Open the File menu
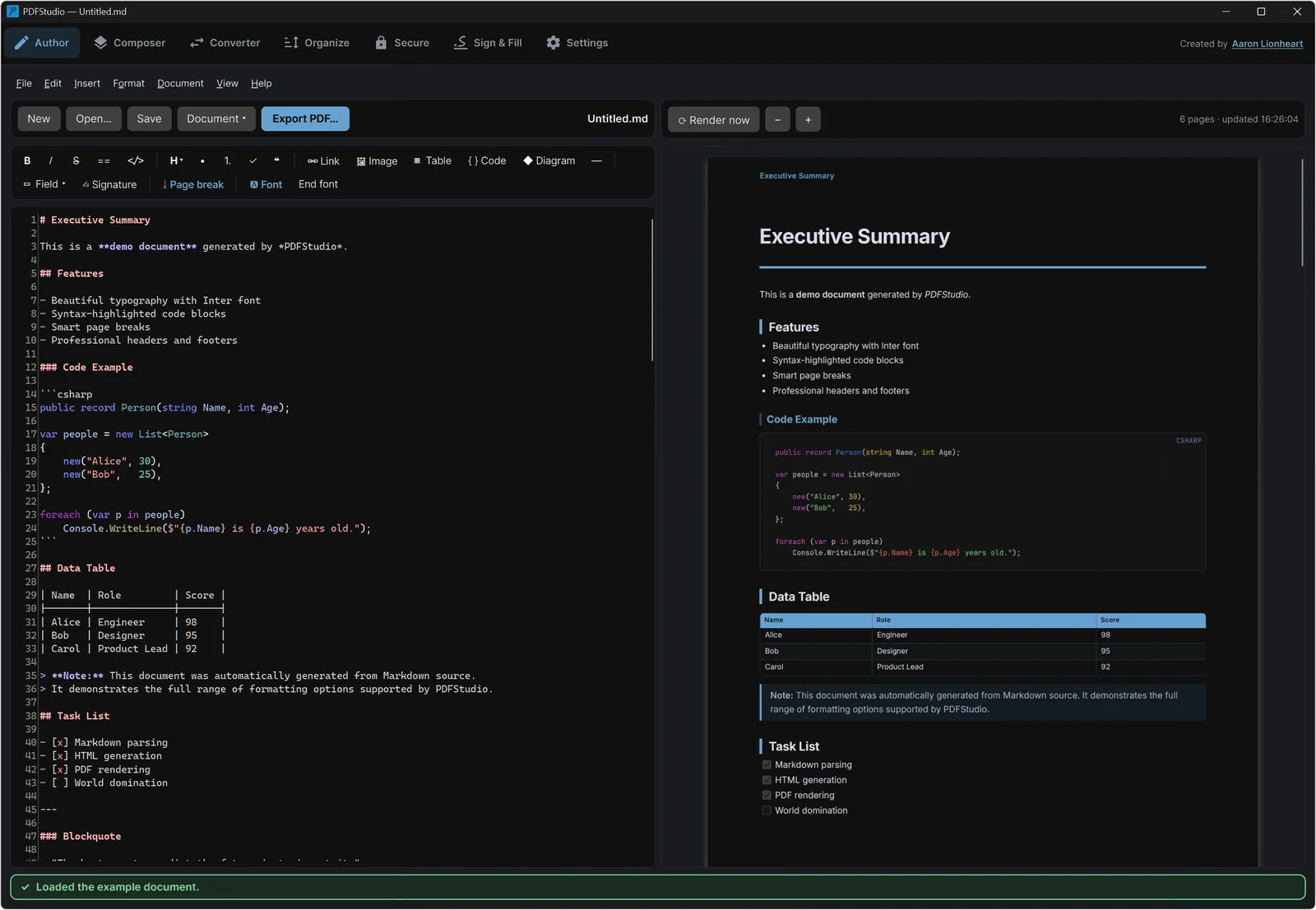1316x910 pixels. tap(24, 83)
